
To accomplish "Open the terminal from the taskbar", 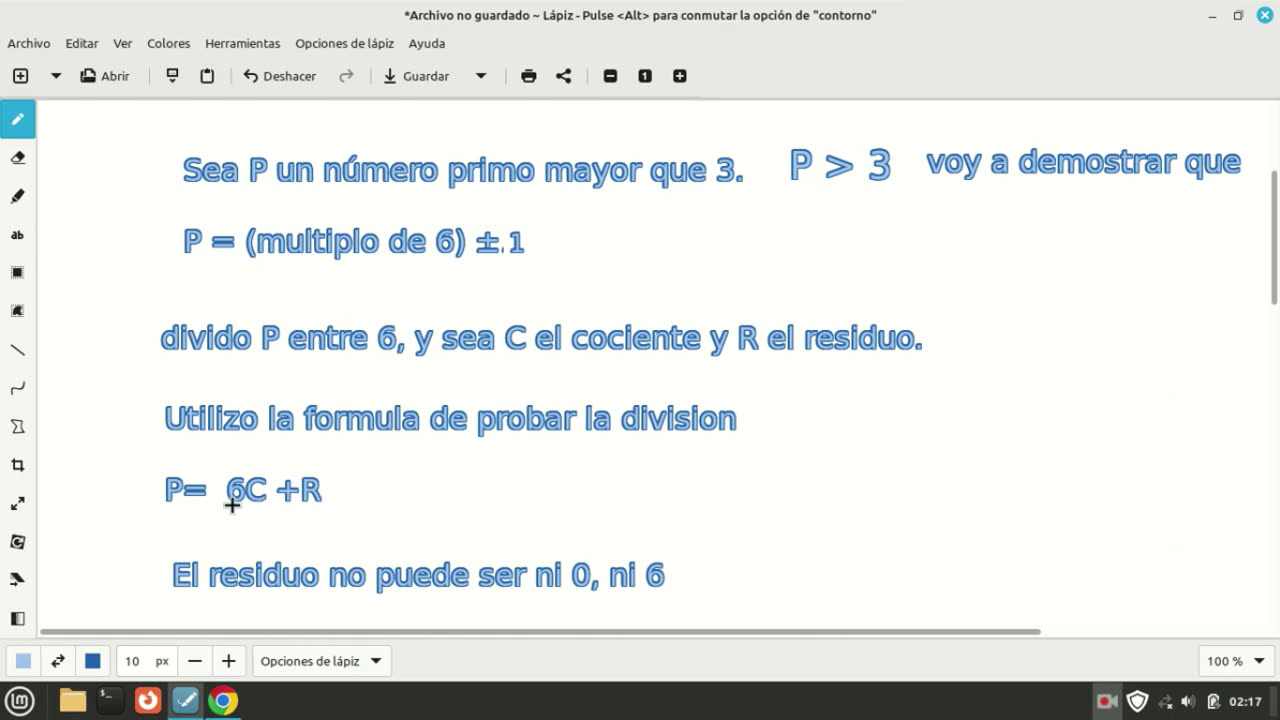I will point(110,701).
